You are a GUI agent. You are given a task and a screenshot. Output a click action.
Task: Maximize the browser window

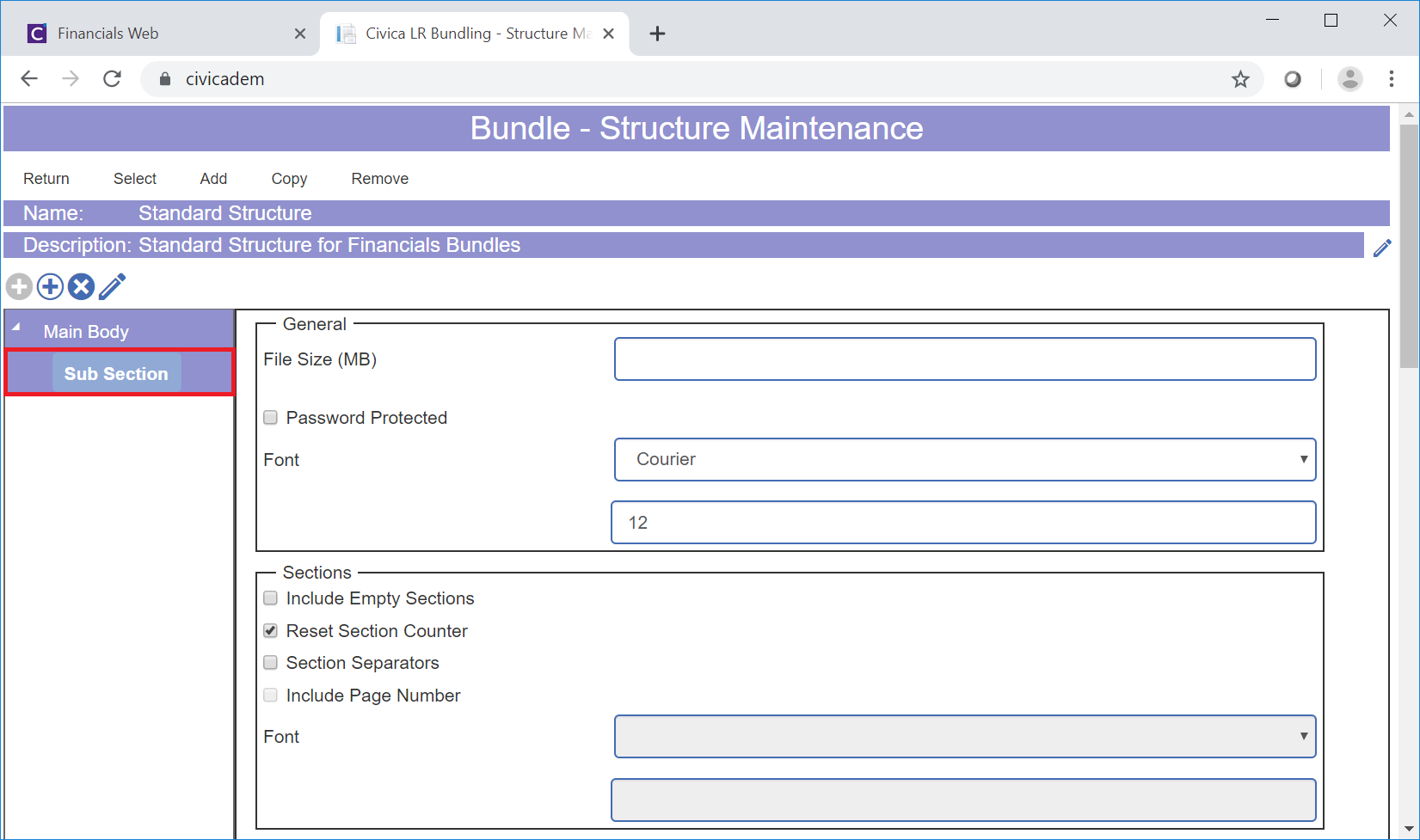click(1331, 20)
